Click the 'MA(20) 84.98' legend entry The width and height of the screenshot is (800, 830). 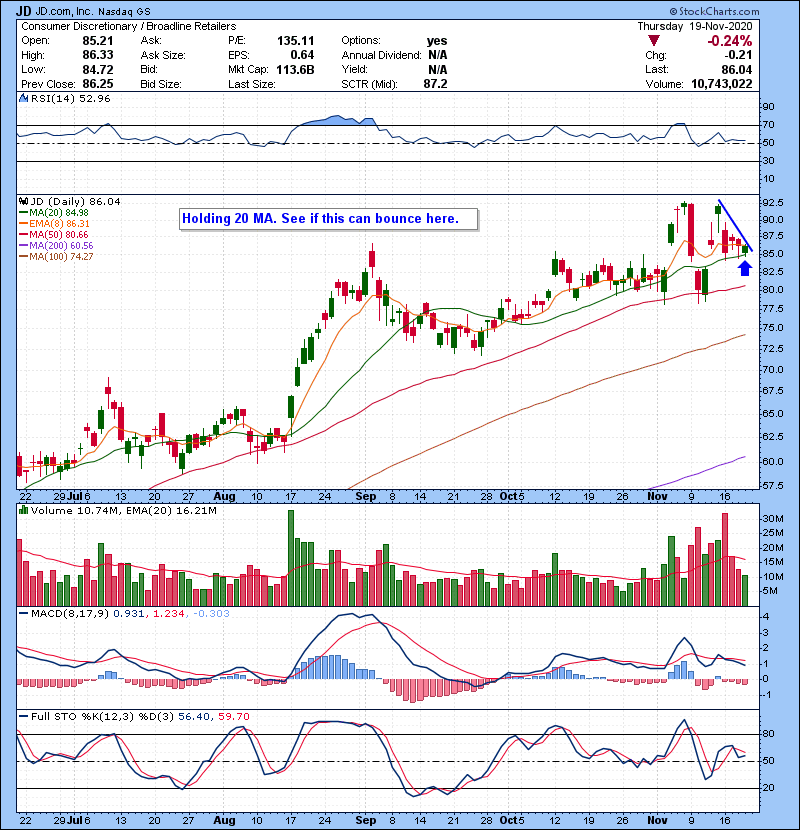[59, 213]
